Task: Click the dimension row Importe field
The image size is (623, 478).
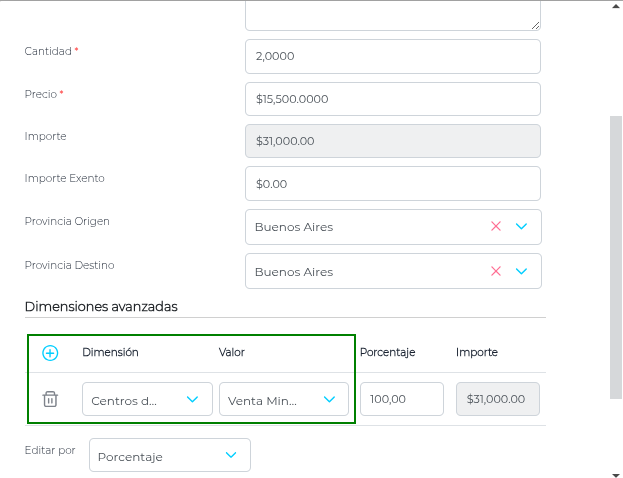Action: point(497,399)
